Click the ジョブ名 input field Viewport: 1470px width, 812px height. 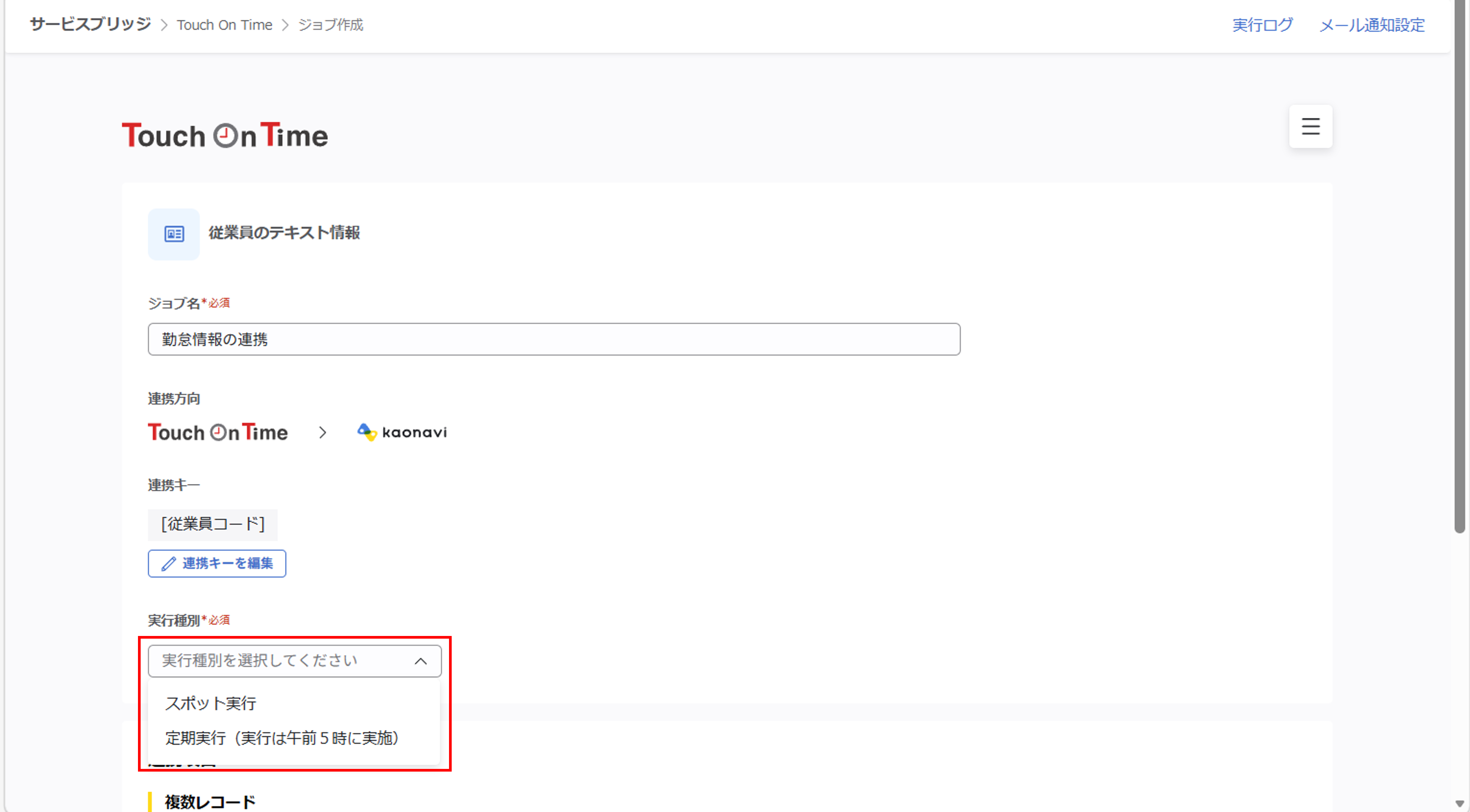click(x=554, y=339)
